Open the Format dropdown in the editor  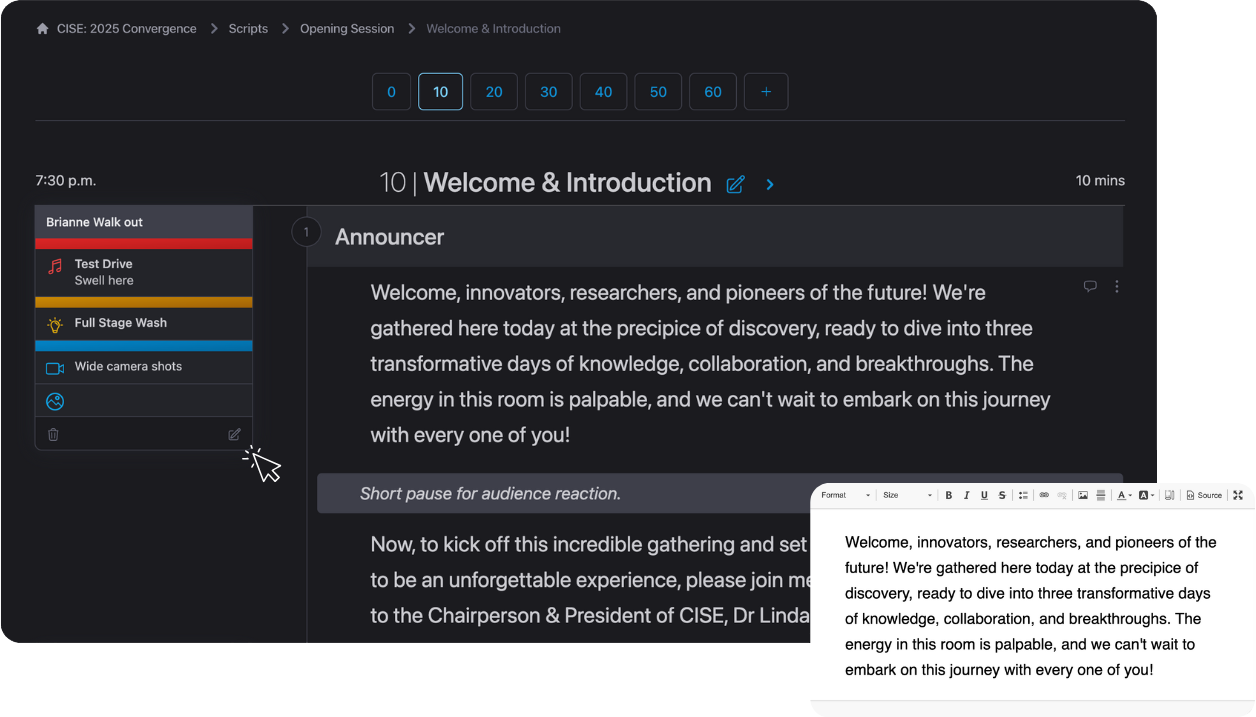(846, 495)
